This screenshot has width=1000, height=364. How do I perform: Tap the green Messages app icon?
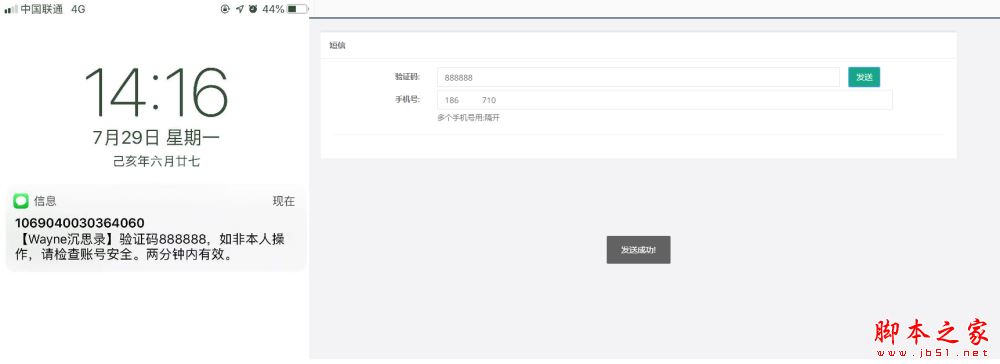point(21,201)
